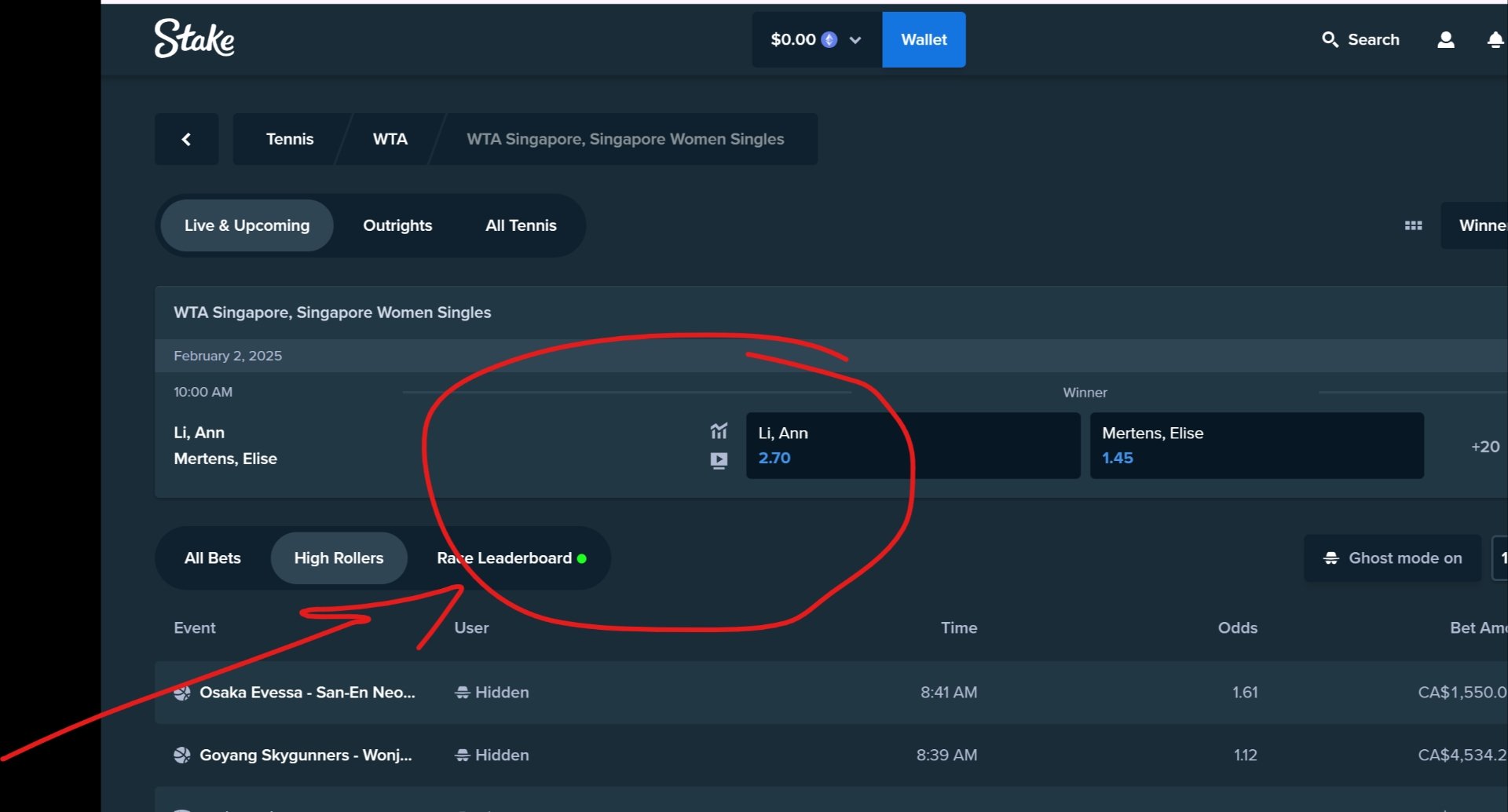Open WTA Singapore Women Singles breadcrumb
The width and height of the screenshot is (1508, 812).
click(625, 139)
